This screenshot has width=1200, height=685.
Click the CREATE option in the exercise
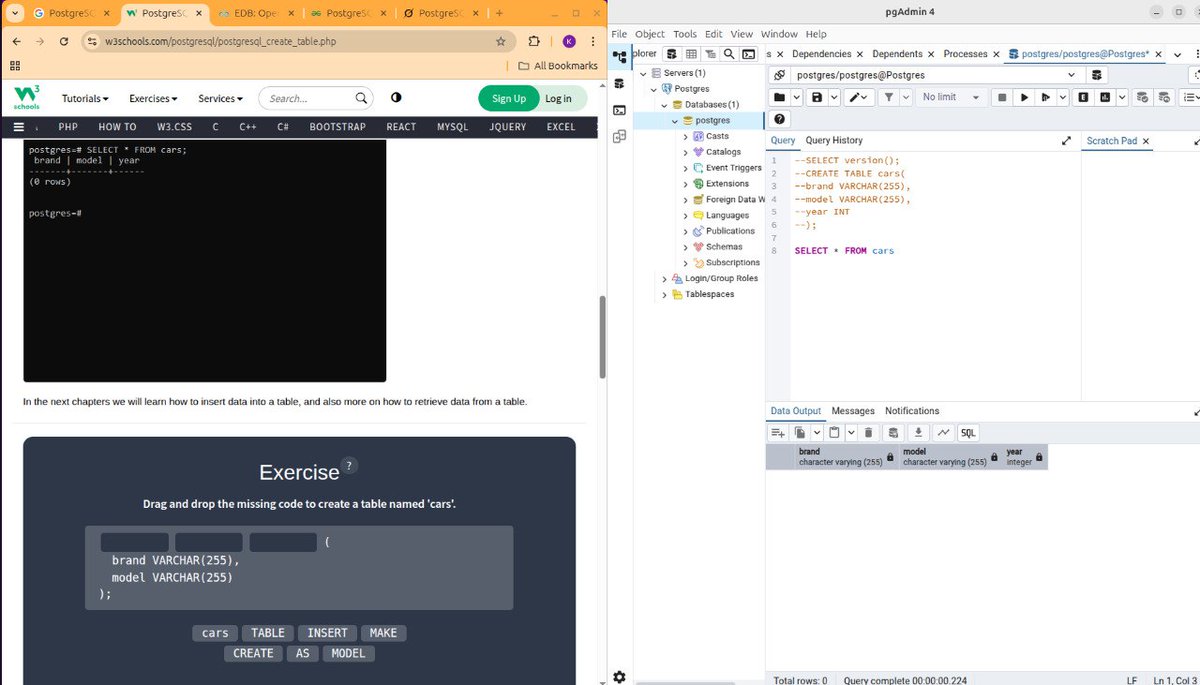click(253, 653)
